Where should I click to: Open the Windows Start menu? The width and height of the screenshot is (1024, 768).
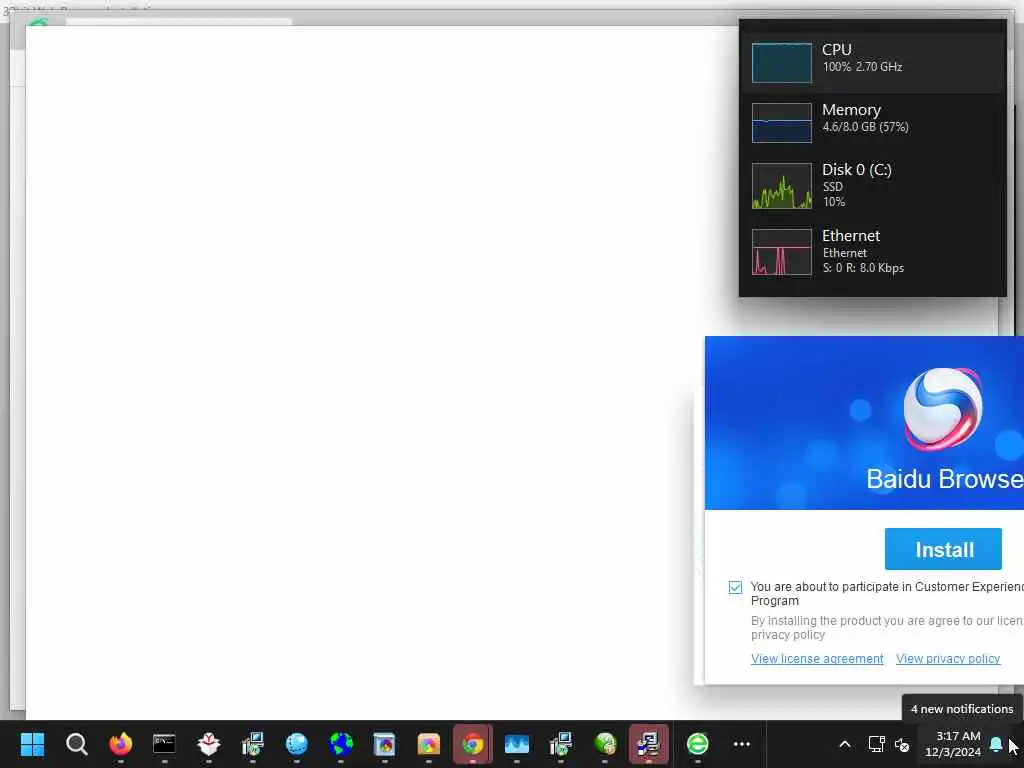32,744
